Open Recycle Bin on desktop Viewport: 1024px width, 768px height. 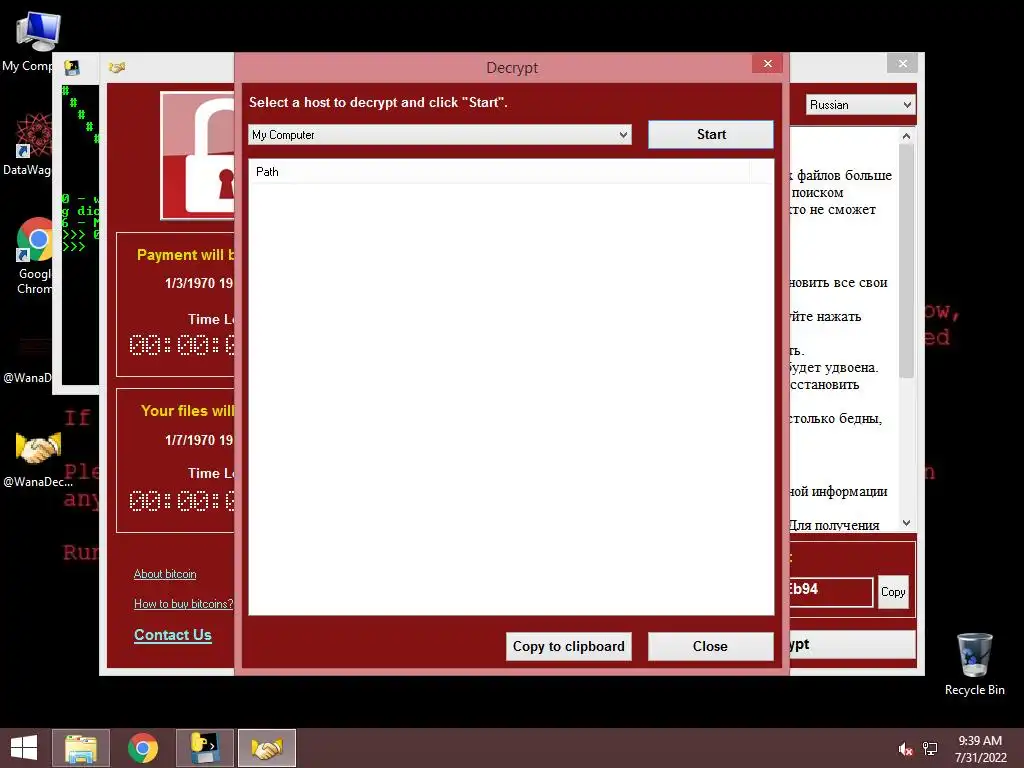click(974, 655)
